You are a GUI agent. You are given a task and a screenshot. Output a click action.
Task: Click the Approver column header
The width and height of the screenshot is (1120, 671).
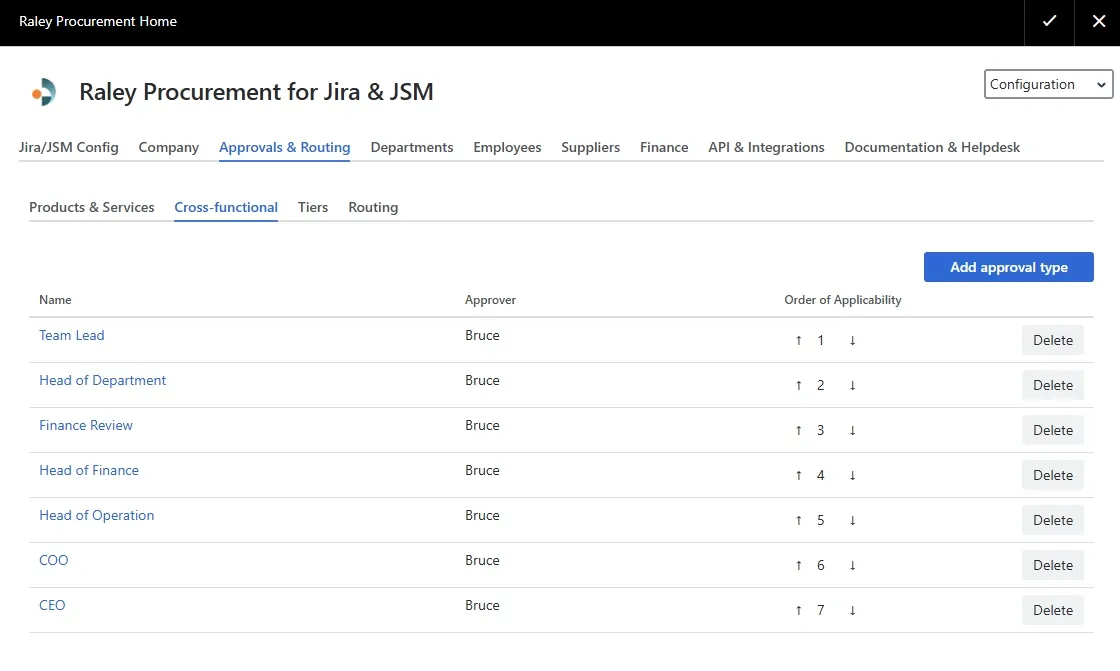490,300
